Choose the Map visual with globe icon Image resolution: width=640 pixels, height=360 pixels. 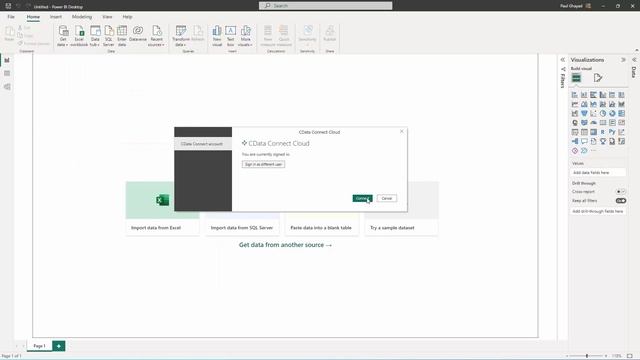coord(575,123)
